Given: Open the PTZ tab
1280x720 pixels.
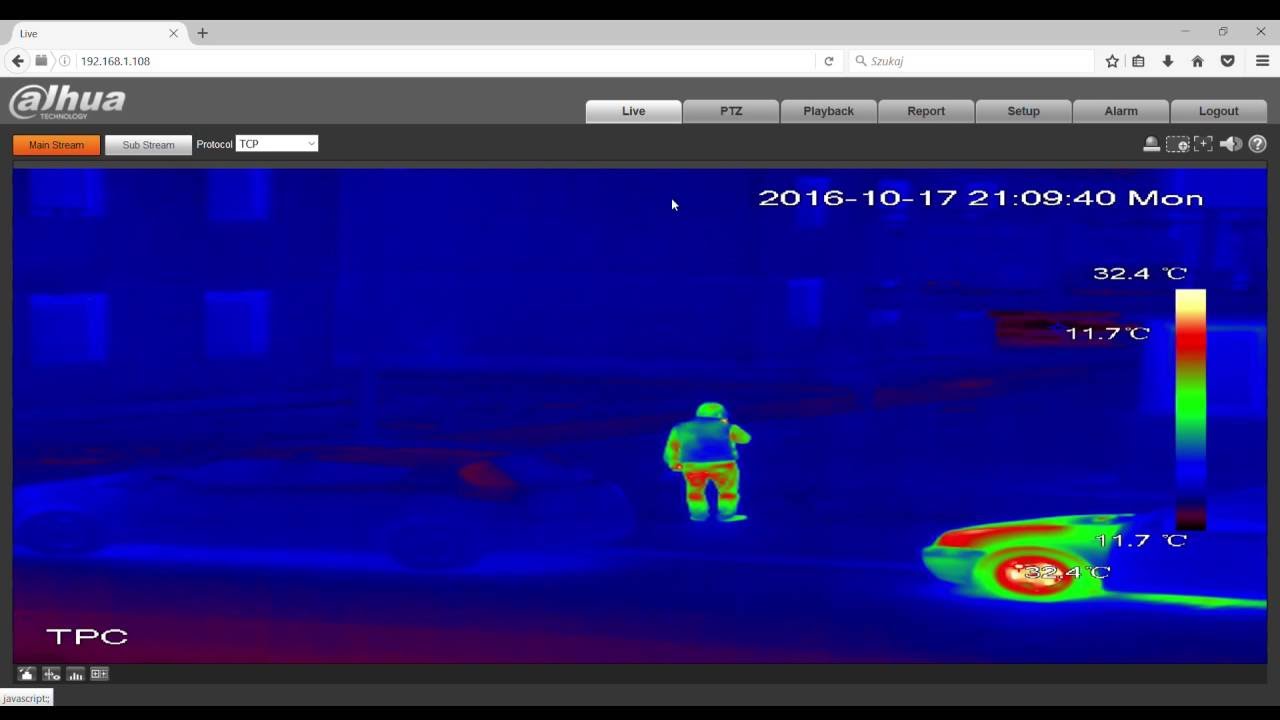Looking at the screenshot, I should [732, 111].
